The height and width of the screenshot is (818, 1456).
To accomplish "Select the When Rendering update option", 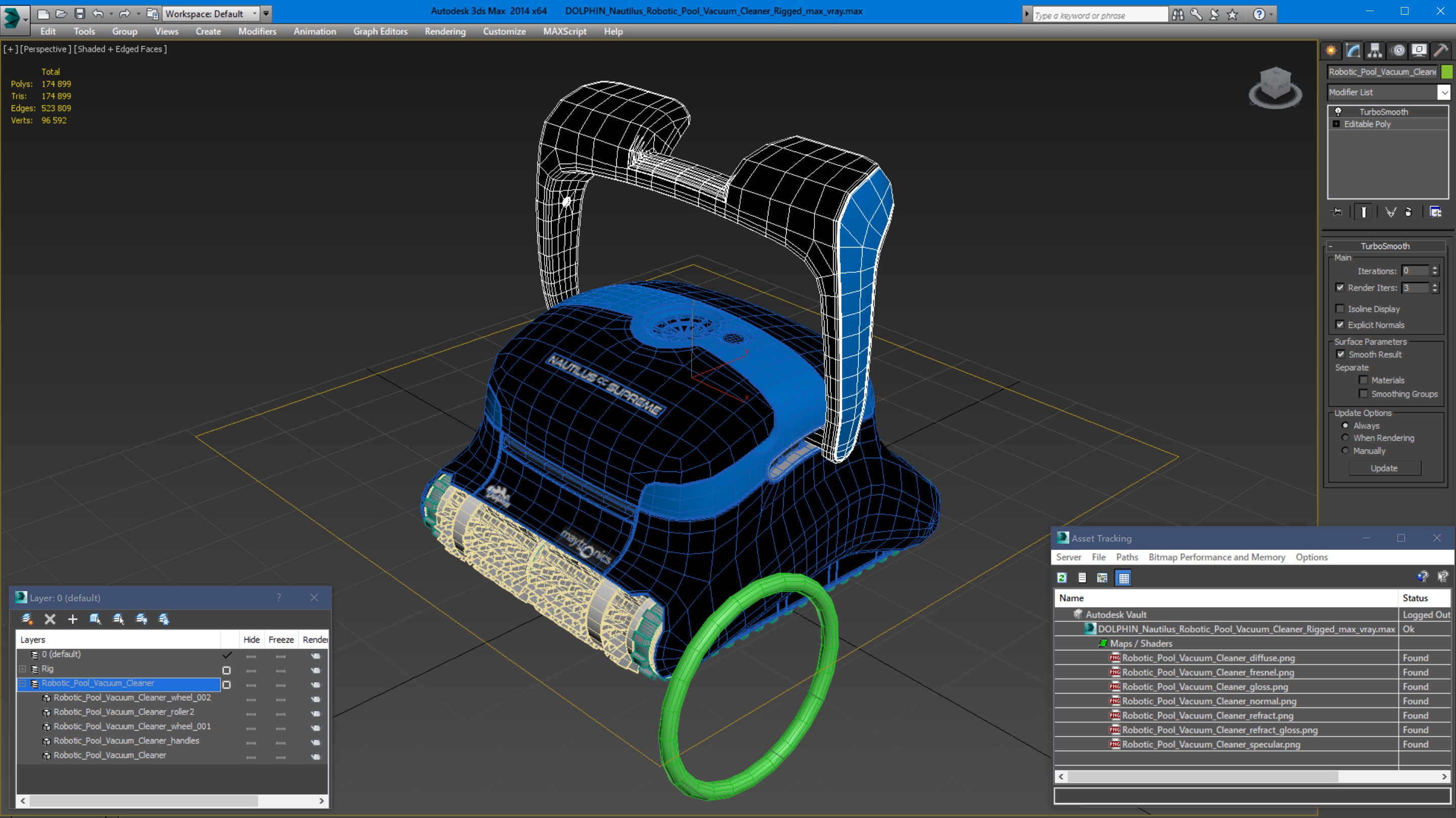I will tap(1345, 438).
